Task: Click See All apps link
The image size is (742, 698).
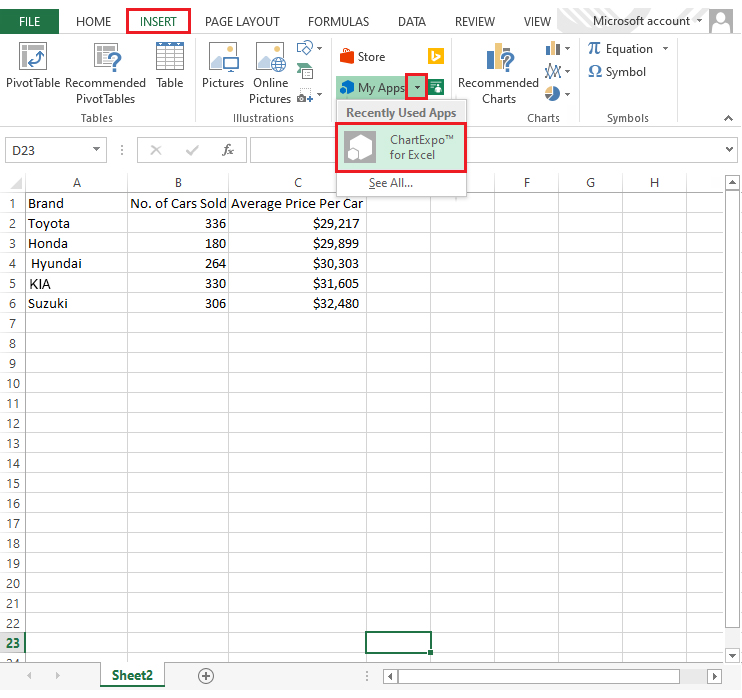Action: (x=391, y=183)
